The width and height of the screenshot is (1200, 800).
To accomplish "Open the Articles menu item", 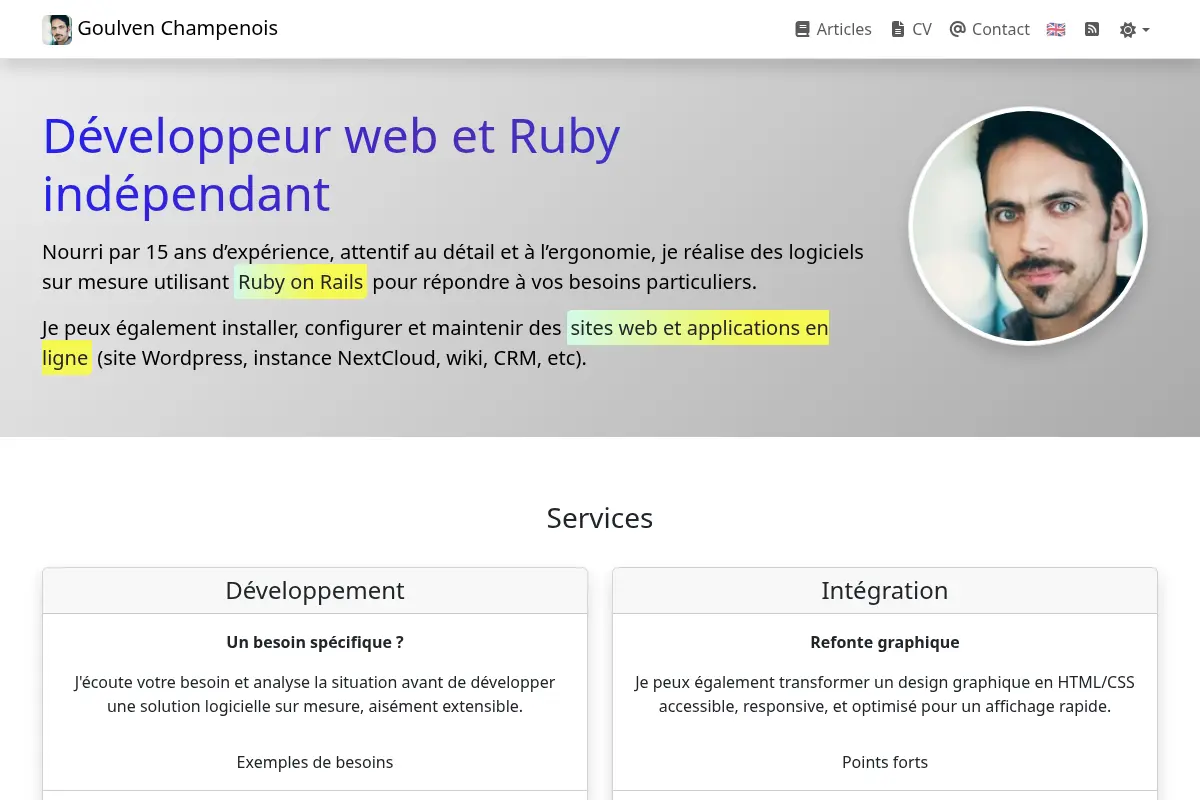I will point(833,30).
